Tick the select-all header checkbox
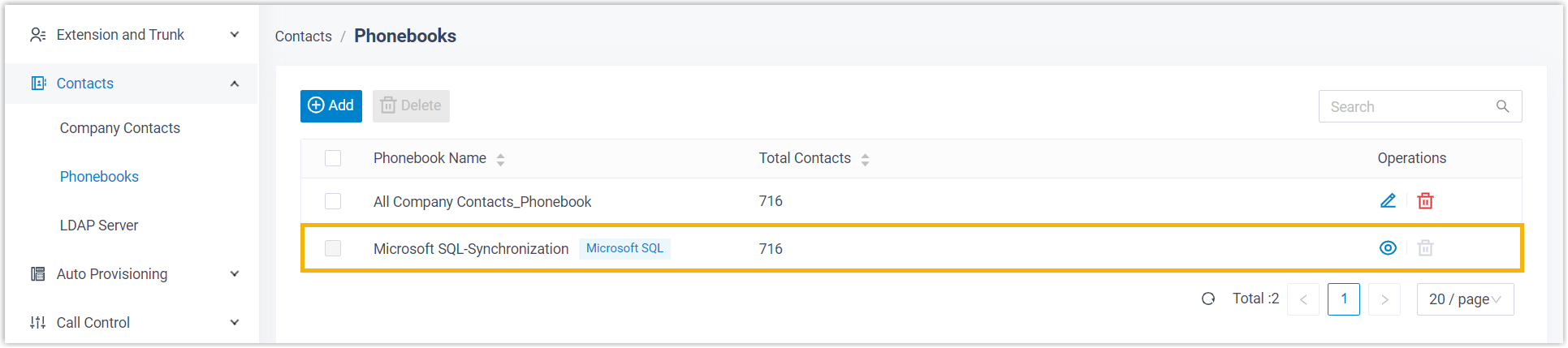The width and height of the screenshot is (1568, 348). [333, 158]
